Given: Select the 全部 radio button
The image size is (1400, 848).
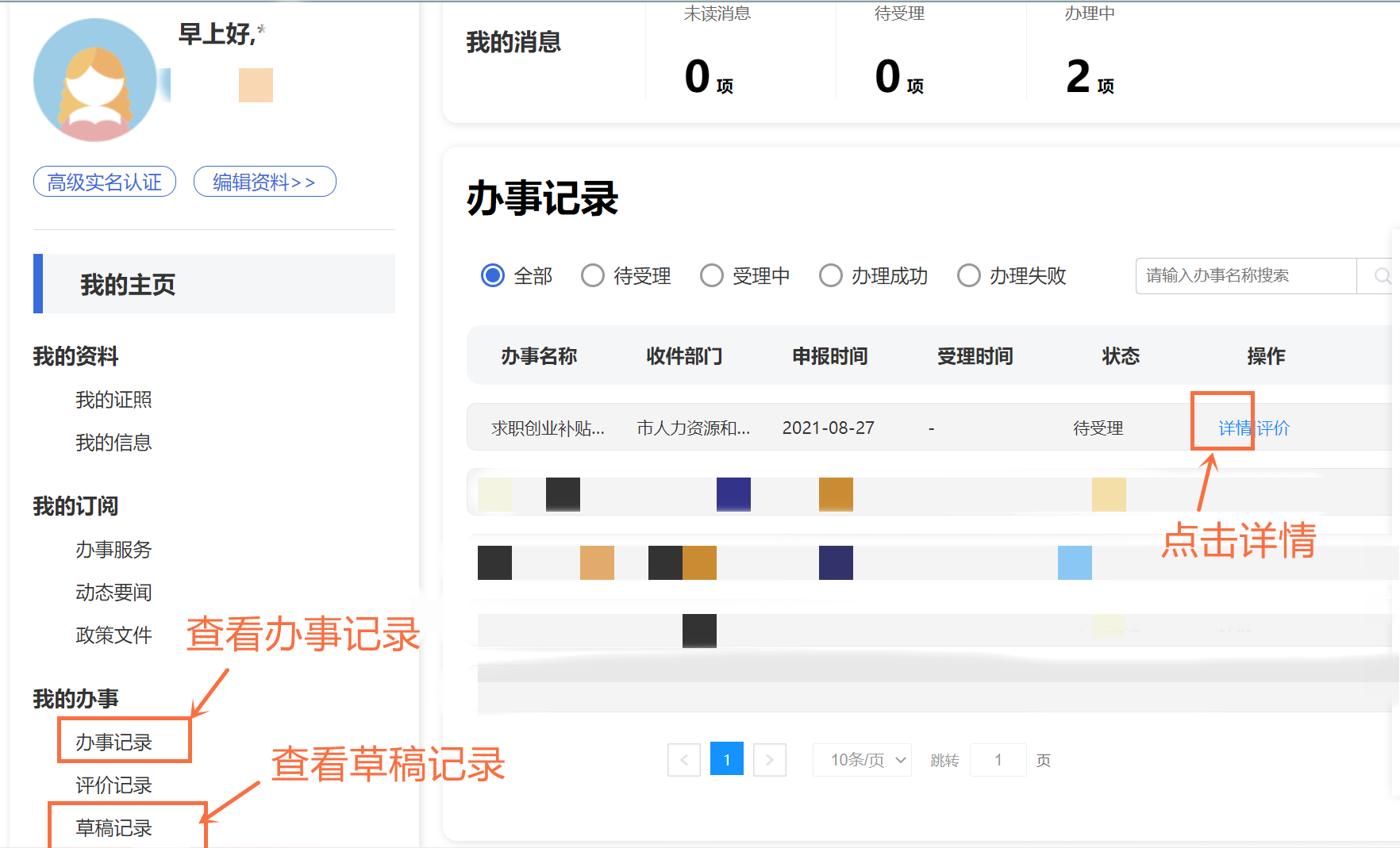Looking at the screenshot, I should pos(493,275).
